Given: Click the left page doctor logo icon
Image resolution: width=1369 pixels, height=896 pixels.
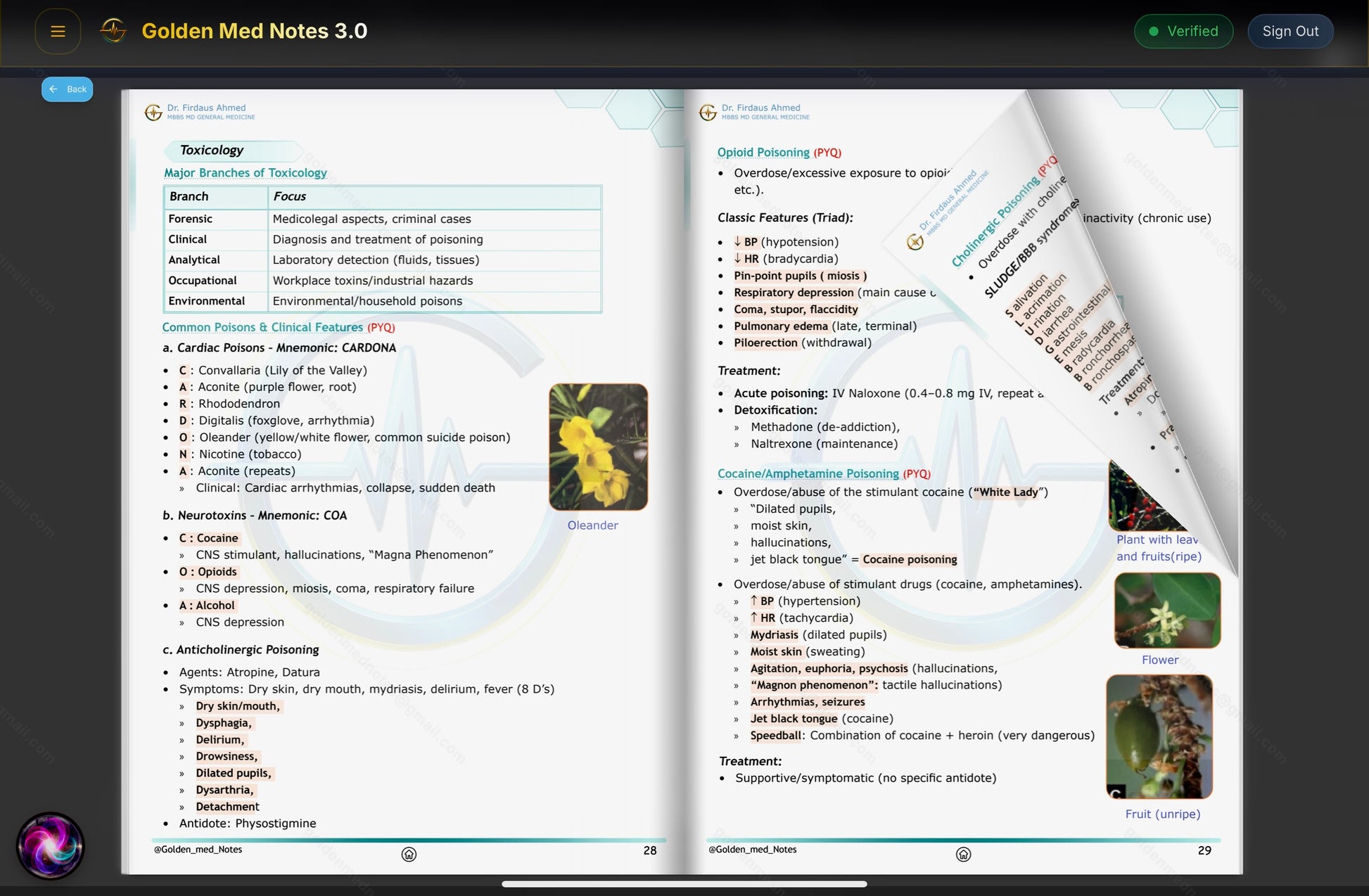Looking at the screenshot, I should pyautogui.click(x=153, y=113).
